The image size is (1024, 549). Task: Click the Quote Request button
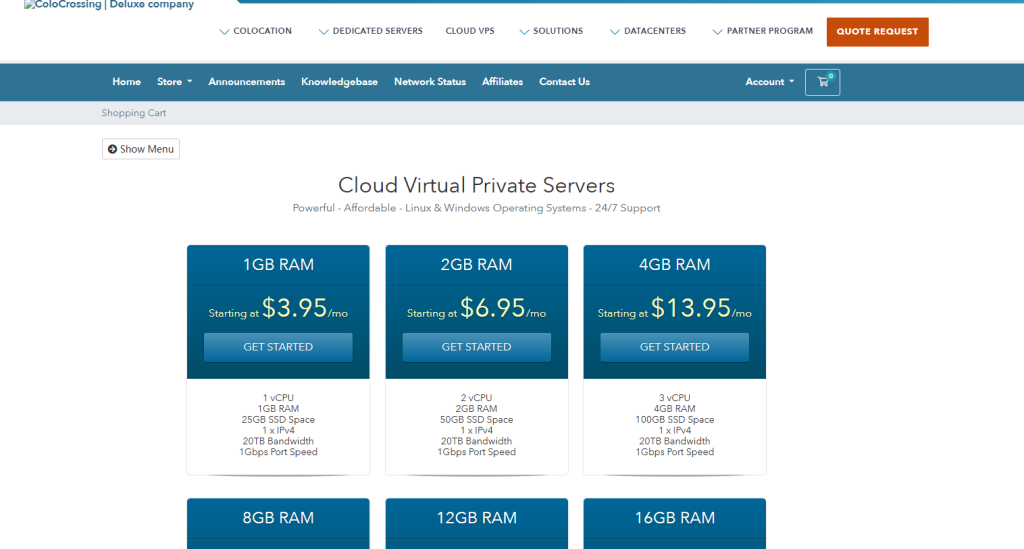tap(877, 32)
